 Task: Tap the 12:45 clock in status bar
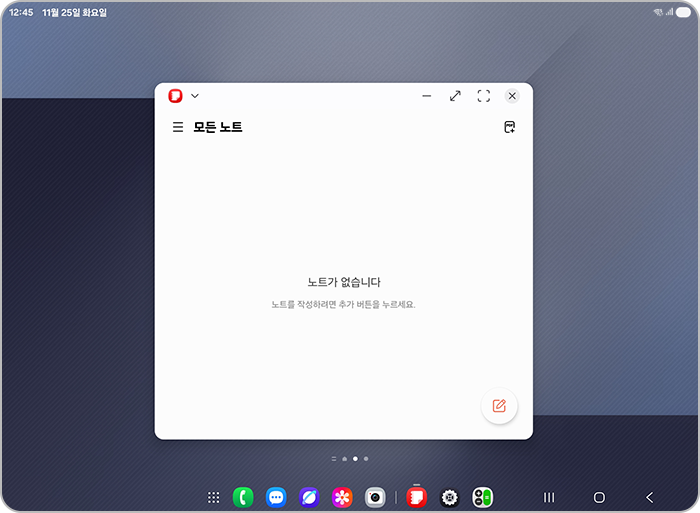tap(21, 13)
